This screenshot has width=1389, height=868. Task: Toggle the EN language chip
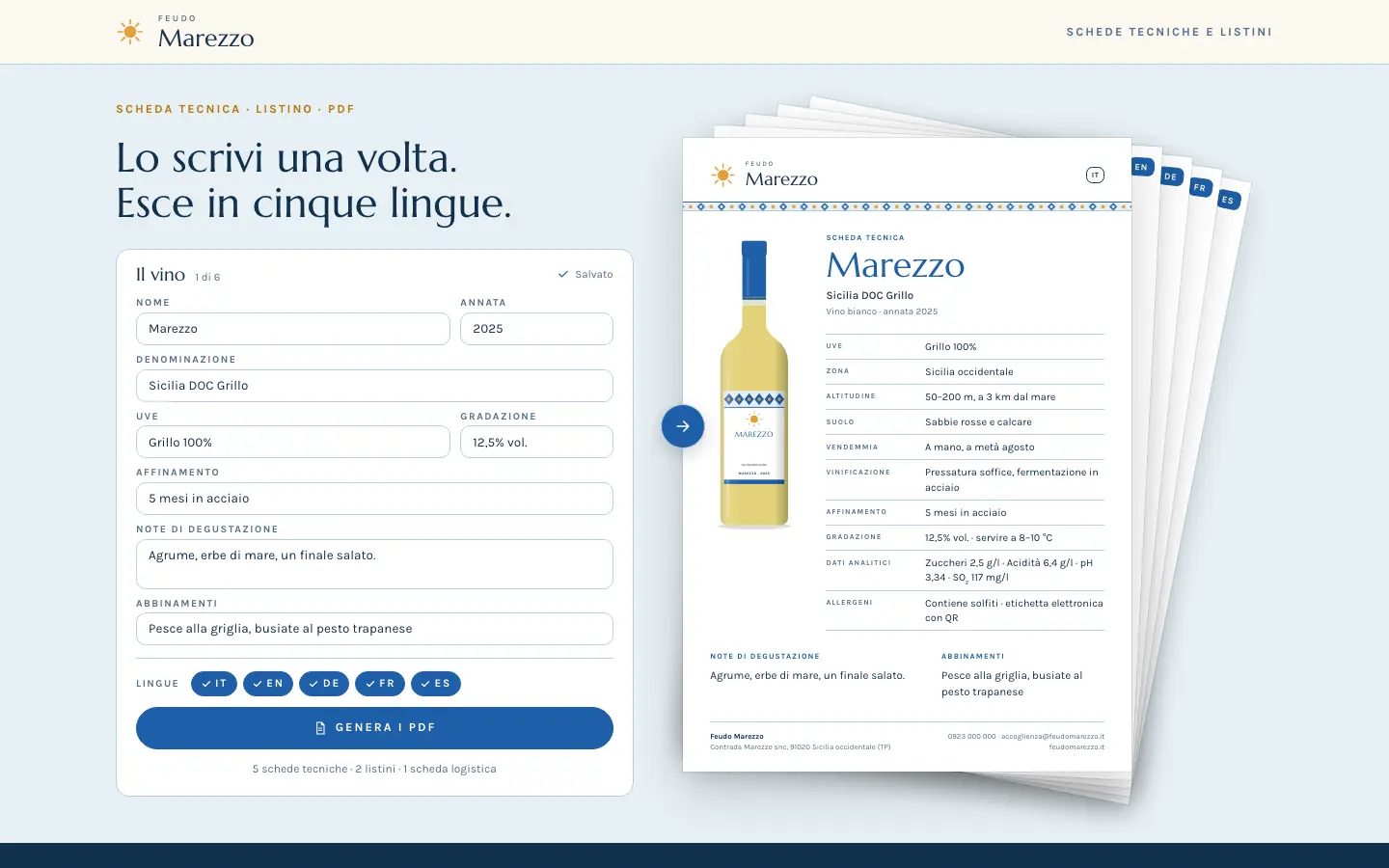point(268,684)
